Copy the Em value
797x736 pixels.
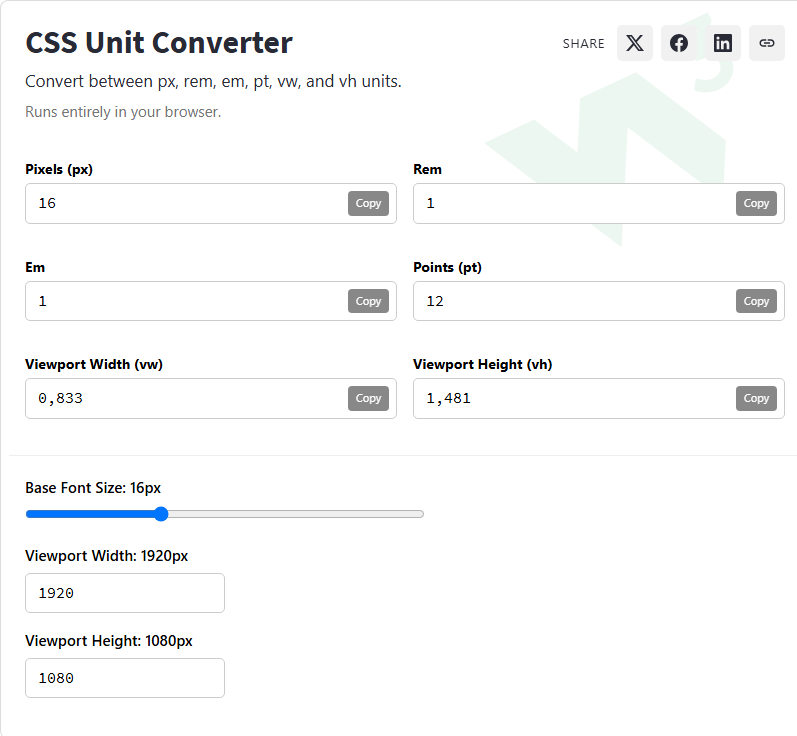pos(369,301)
